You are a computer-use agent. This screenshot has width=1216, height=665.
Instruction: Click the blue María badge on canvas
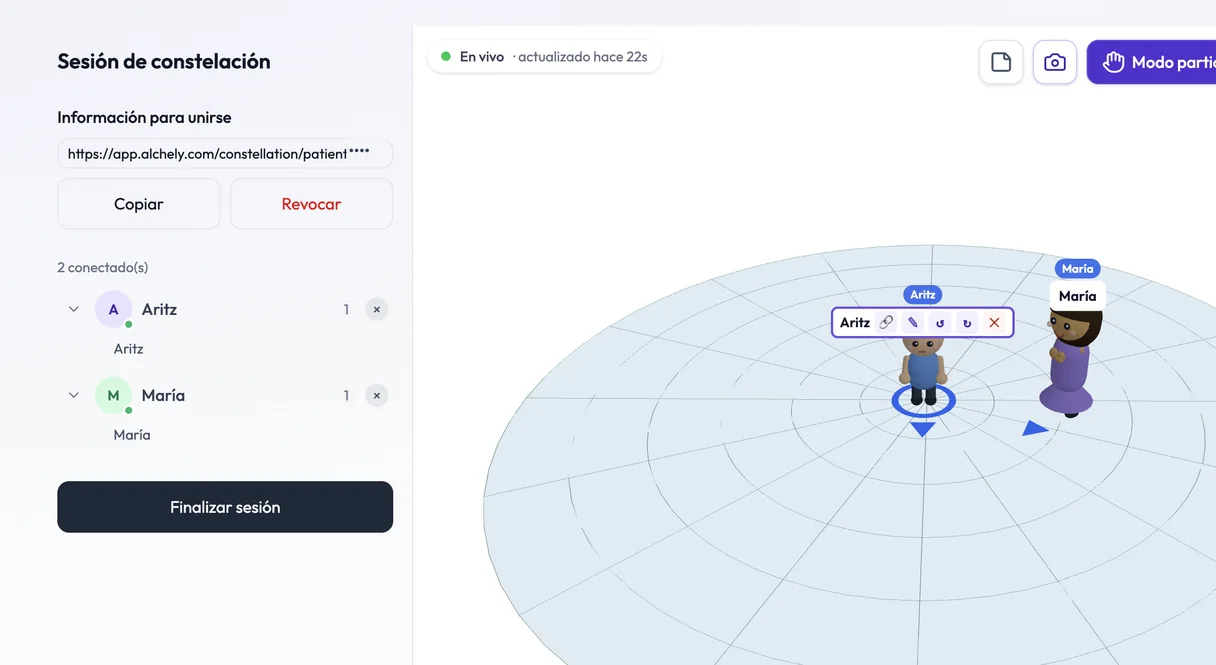(1077, 269)
